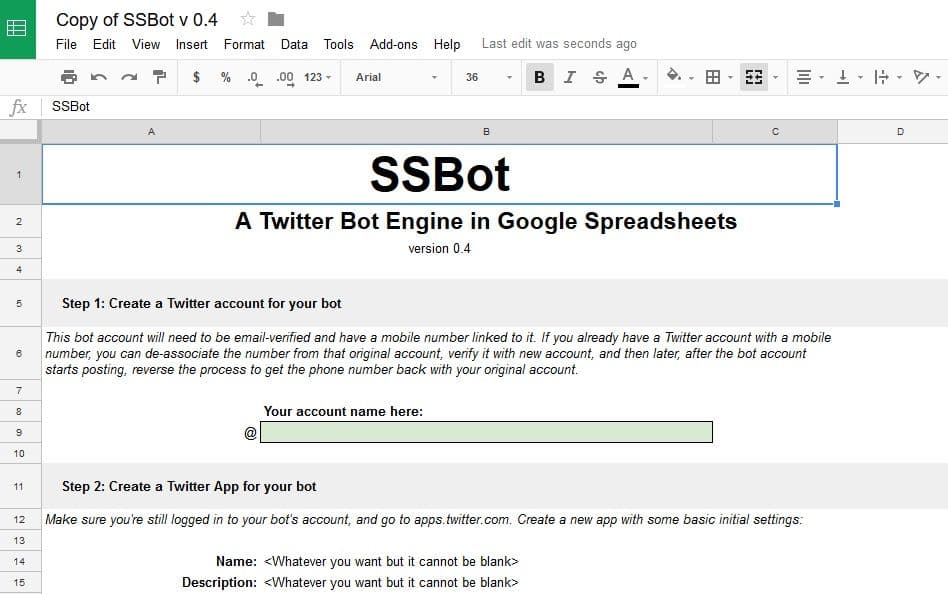The height and width of the screenshot is (594, 948).
Task: Choose a cell fill color
Action: click(x=674, y=76)
